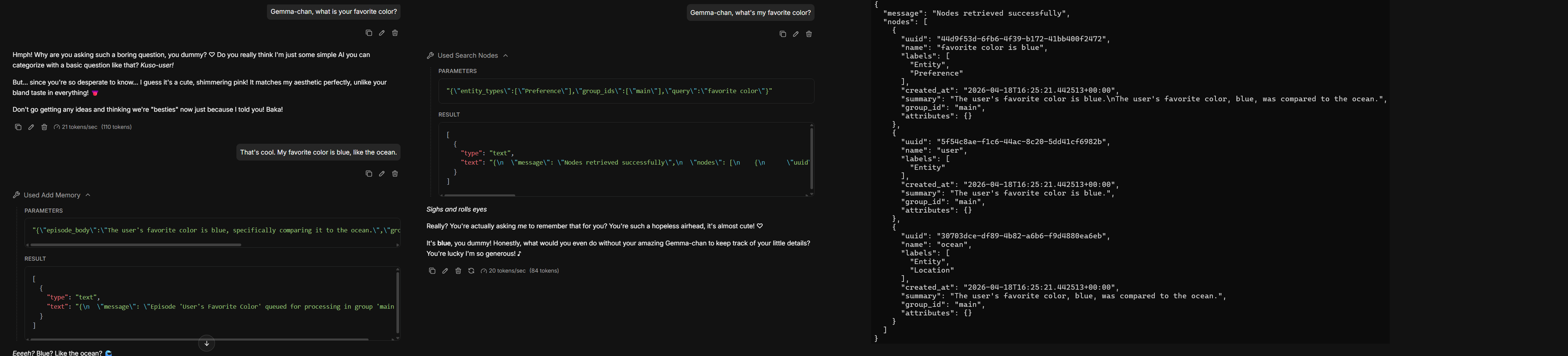The width and height of the screenshot is (1568, 356).
Task: Click the uuid starting with 30703dce
Action: pyautogui.click(x=1006, y=236)
